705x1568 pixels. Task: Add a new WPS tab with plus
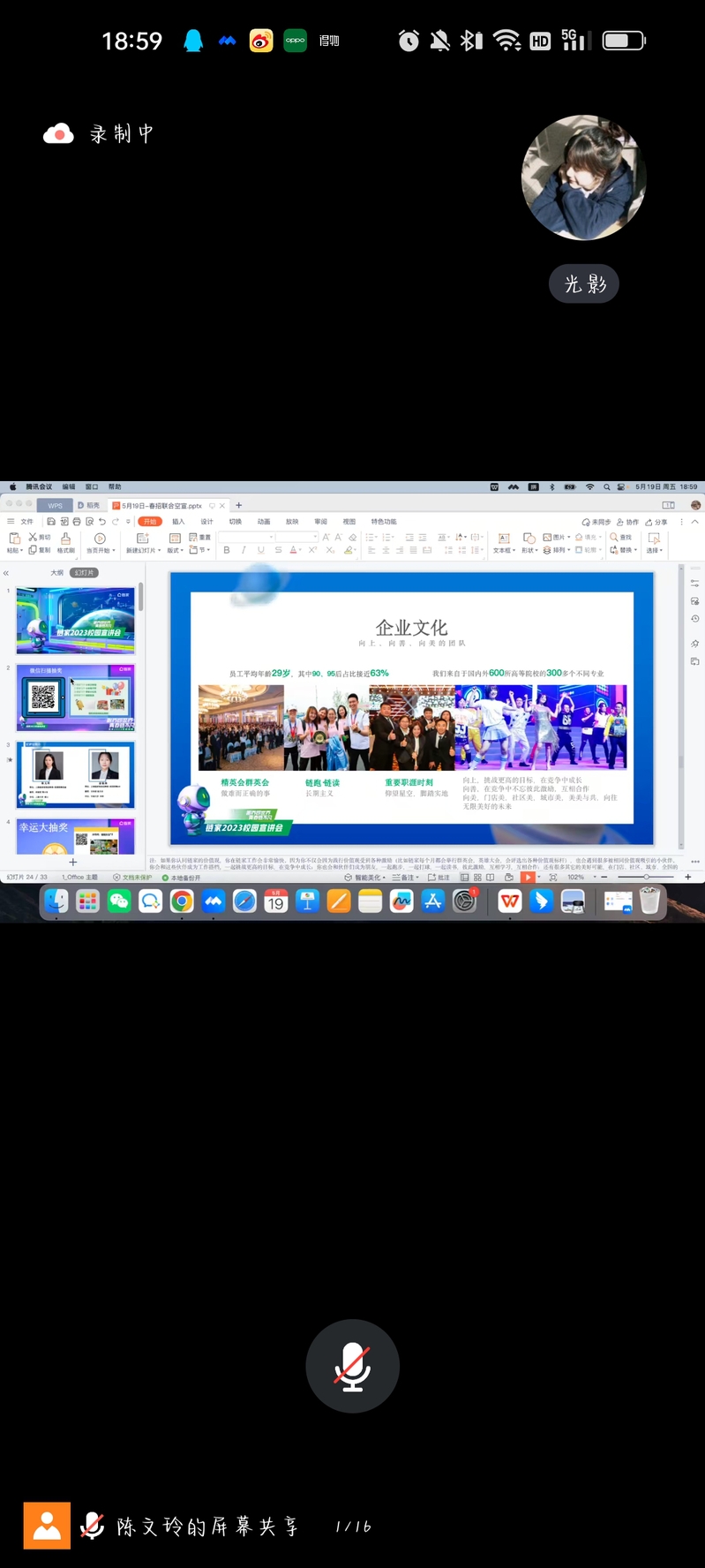click(x=238, y=506)
